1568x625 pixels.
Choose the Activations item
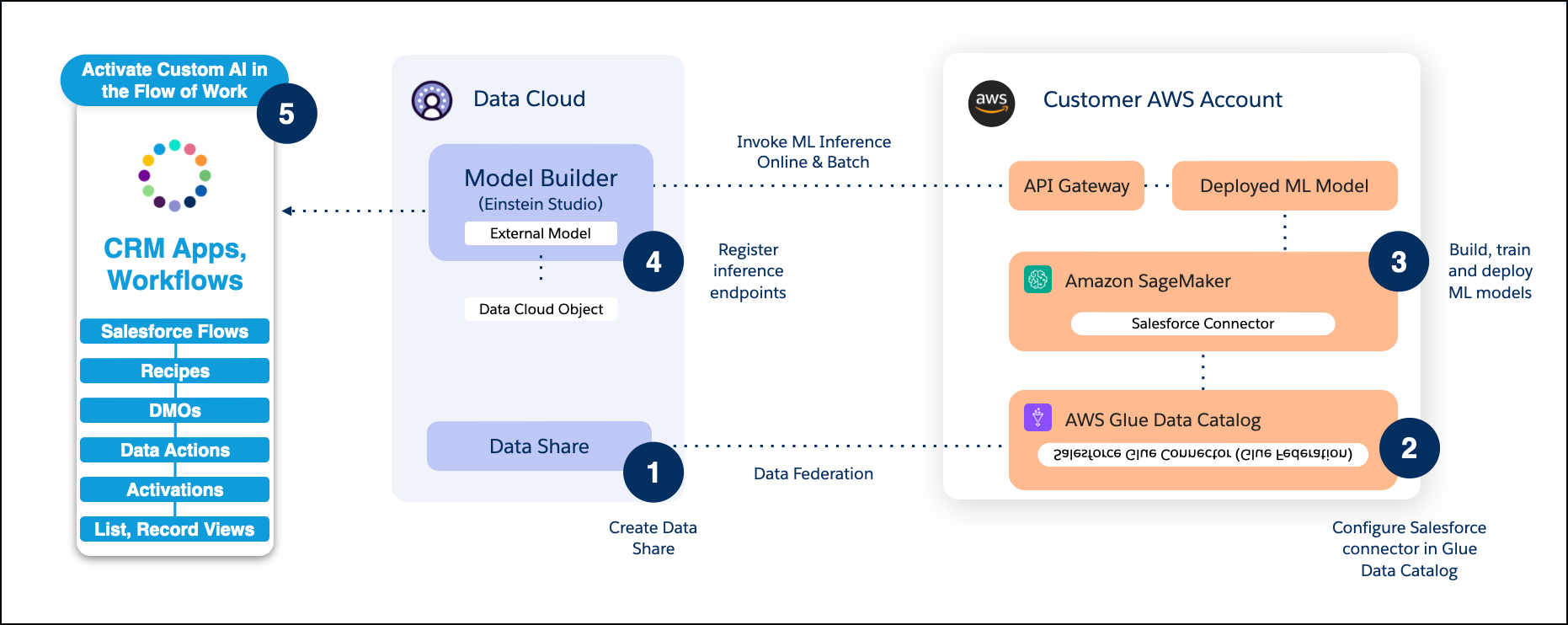pos(174,489)
